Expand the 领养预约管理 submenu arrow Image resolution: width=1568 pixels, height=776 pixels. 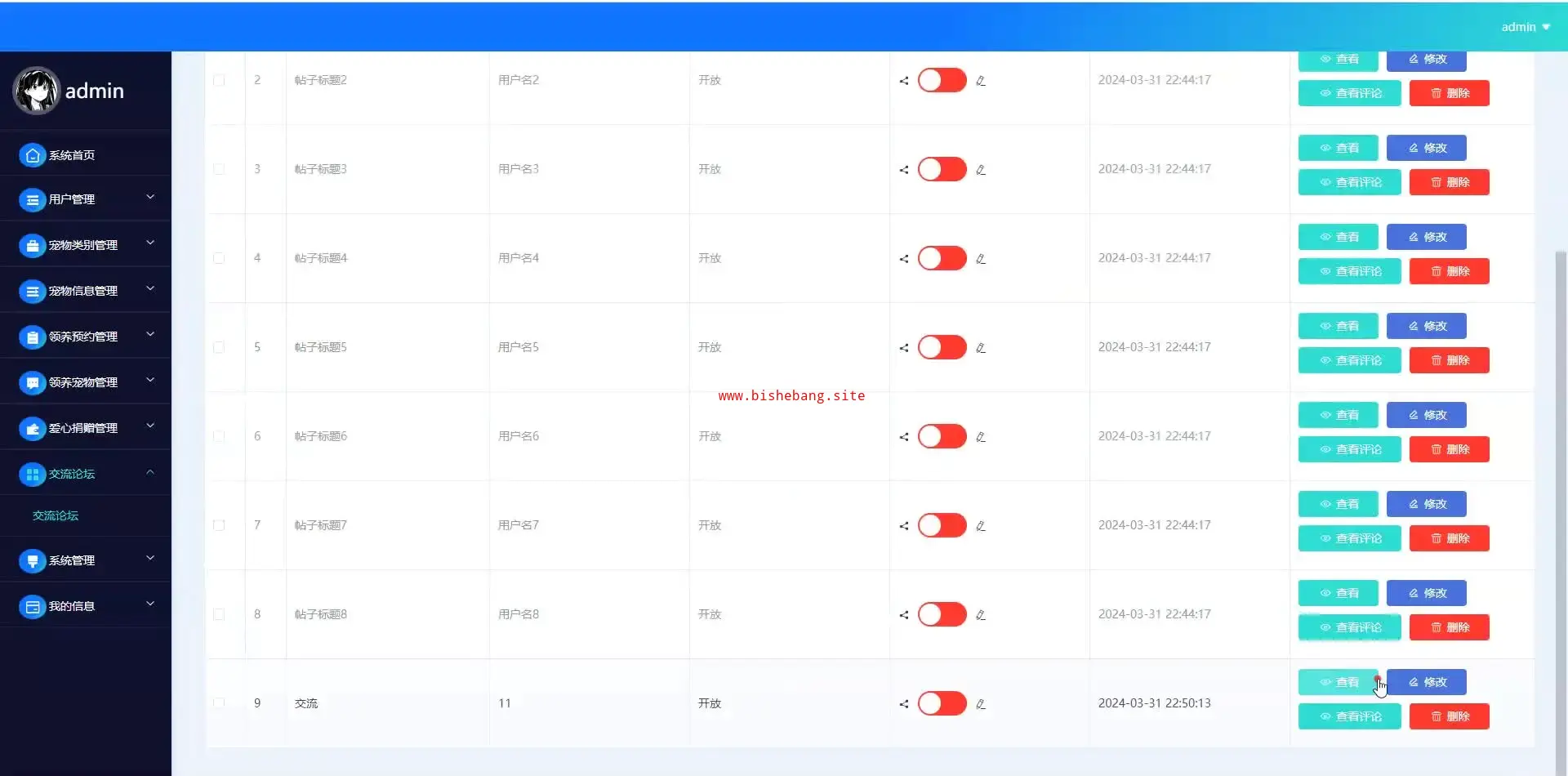pos(150,334)
